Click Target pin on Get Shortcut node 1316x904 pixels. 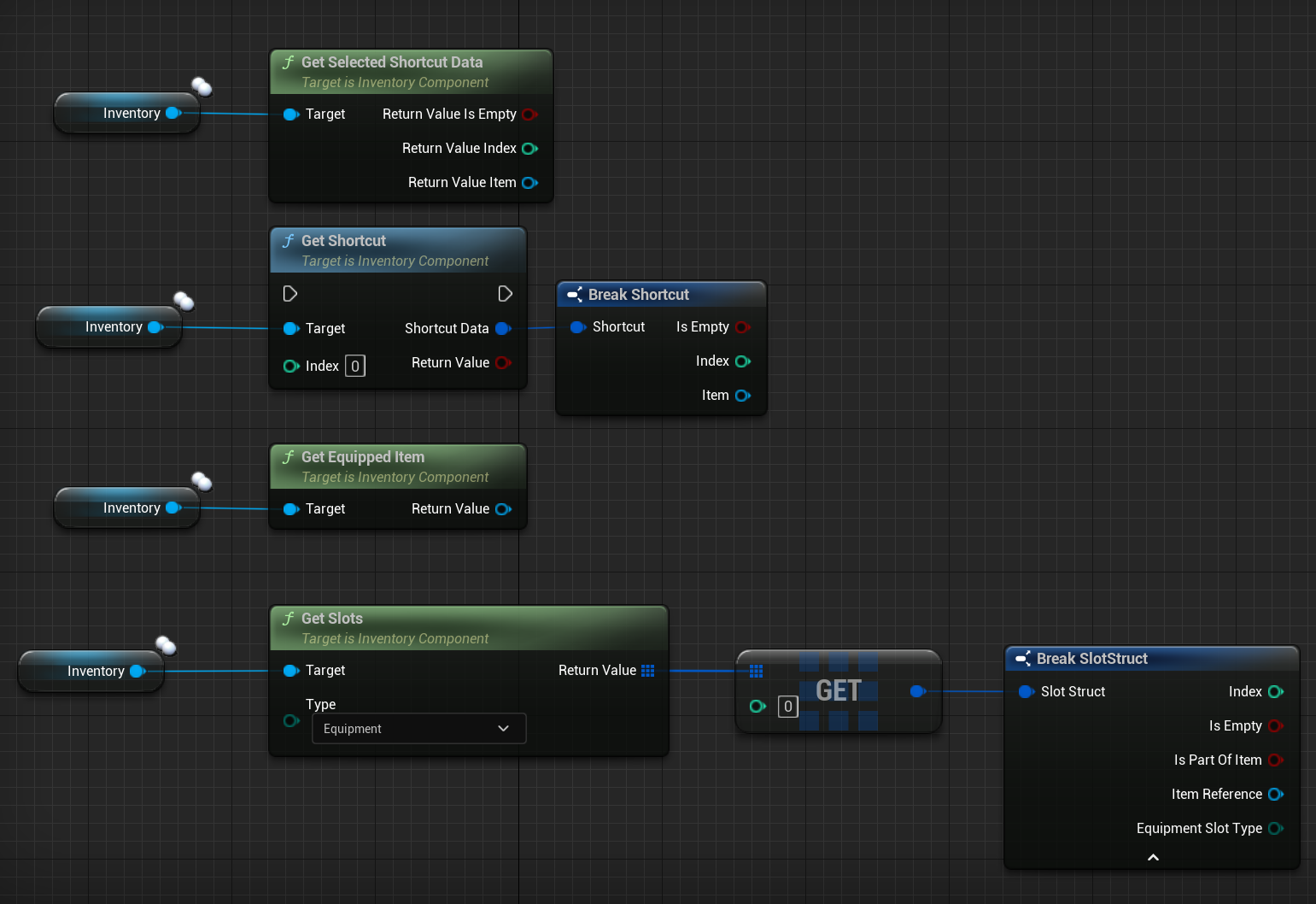point(290,329)
